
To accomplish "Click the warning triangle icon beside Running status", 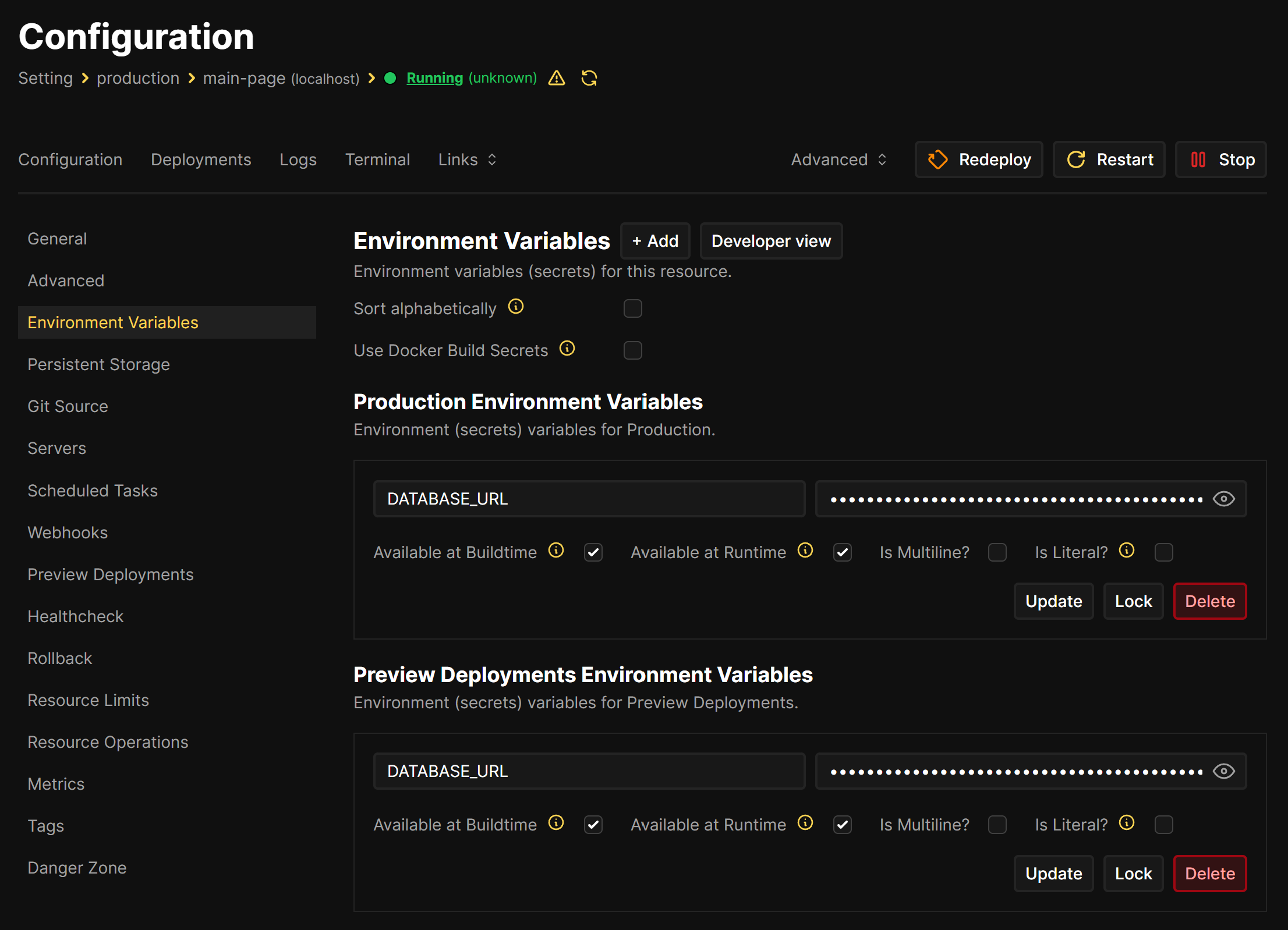I will (x=557, y=78).
